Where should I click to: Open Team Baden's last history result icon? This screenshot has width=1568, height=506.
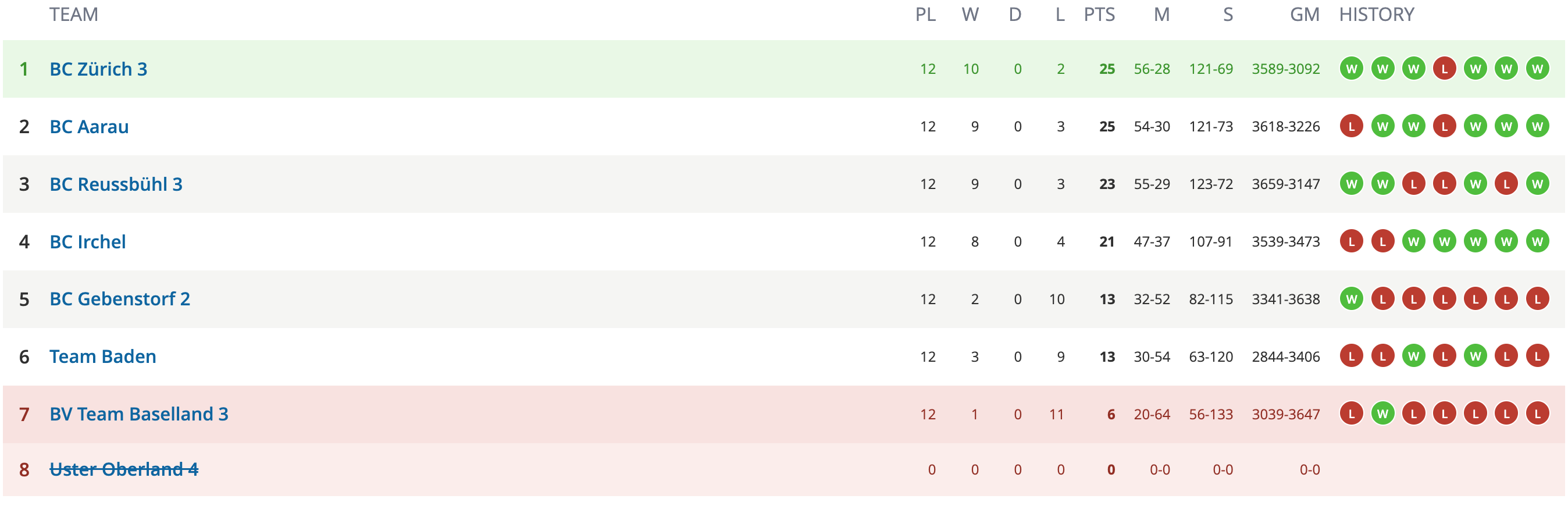point(1537,357)
